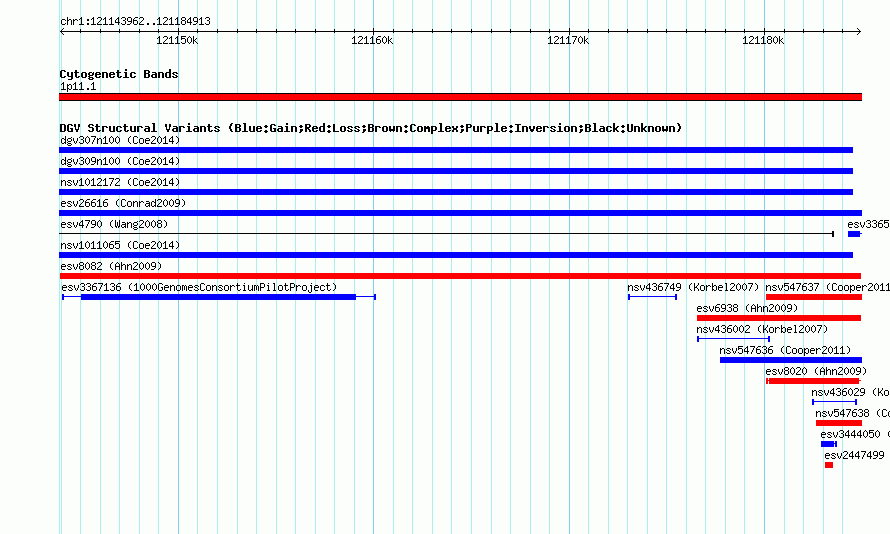The width and height of the screenshot is (890, 534).
Task: Click the esv8020 (Ahn2009) label
Action: pos(816,371)
